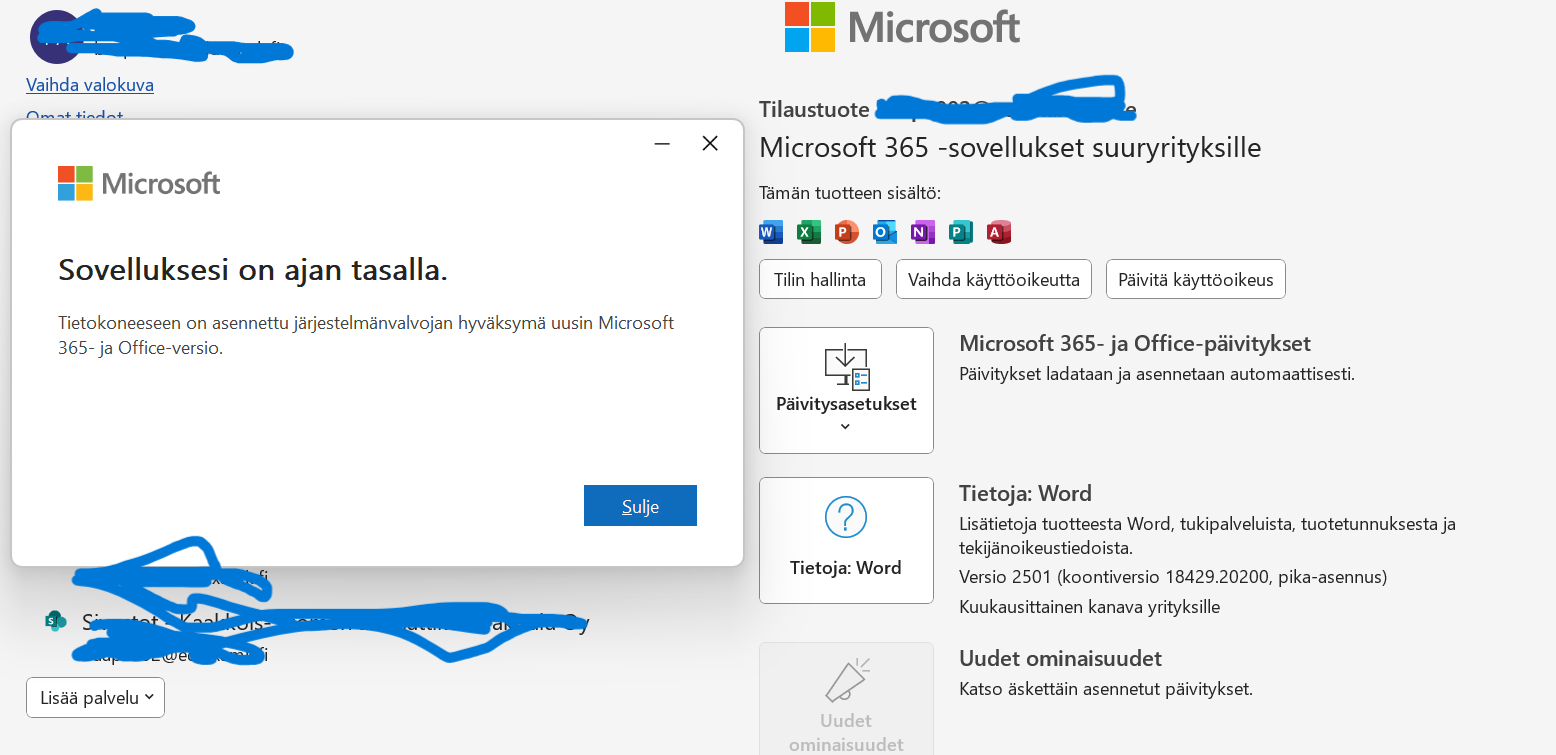Click 'Microsoft 365- ja Office-päivitykset' heading
The height and width of the screenshot is (755, 1556).
(x=1135, y=344)
